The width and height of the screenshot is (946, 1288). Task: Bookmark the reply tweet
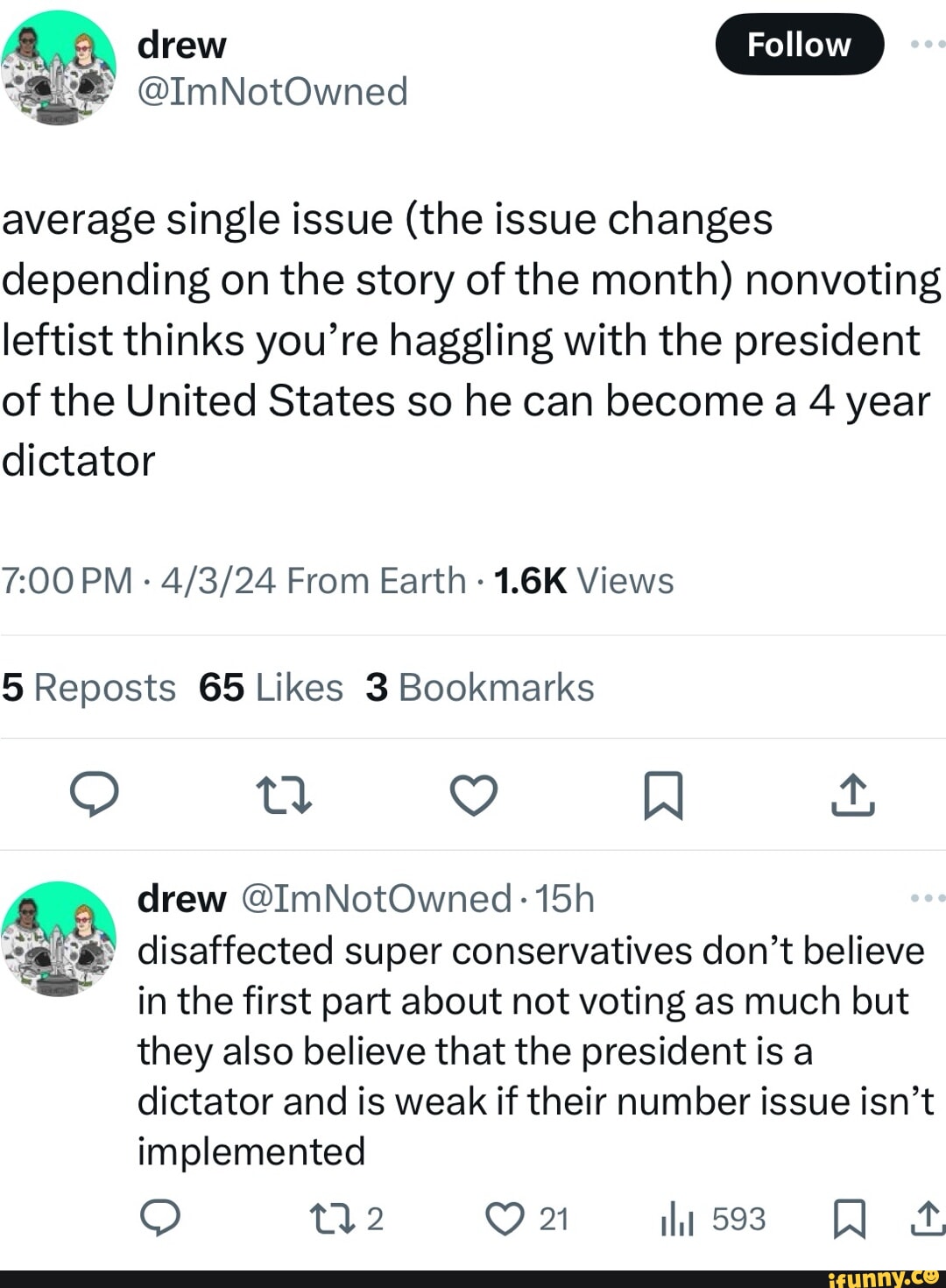coord(848,1219)
